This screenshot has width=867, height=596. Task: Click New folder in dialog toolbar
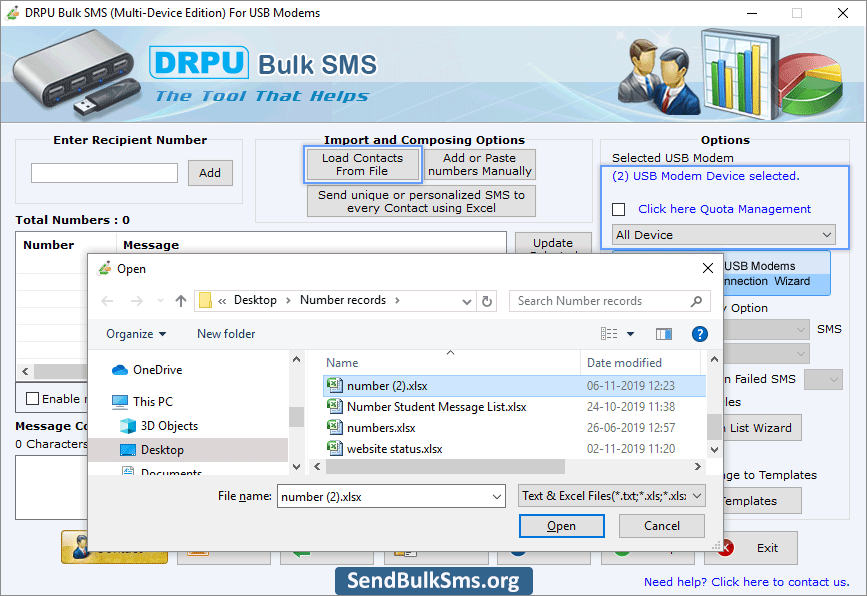pyautogui.click(x=226, y=334)
